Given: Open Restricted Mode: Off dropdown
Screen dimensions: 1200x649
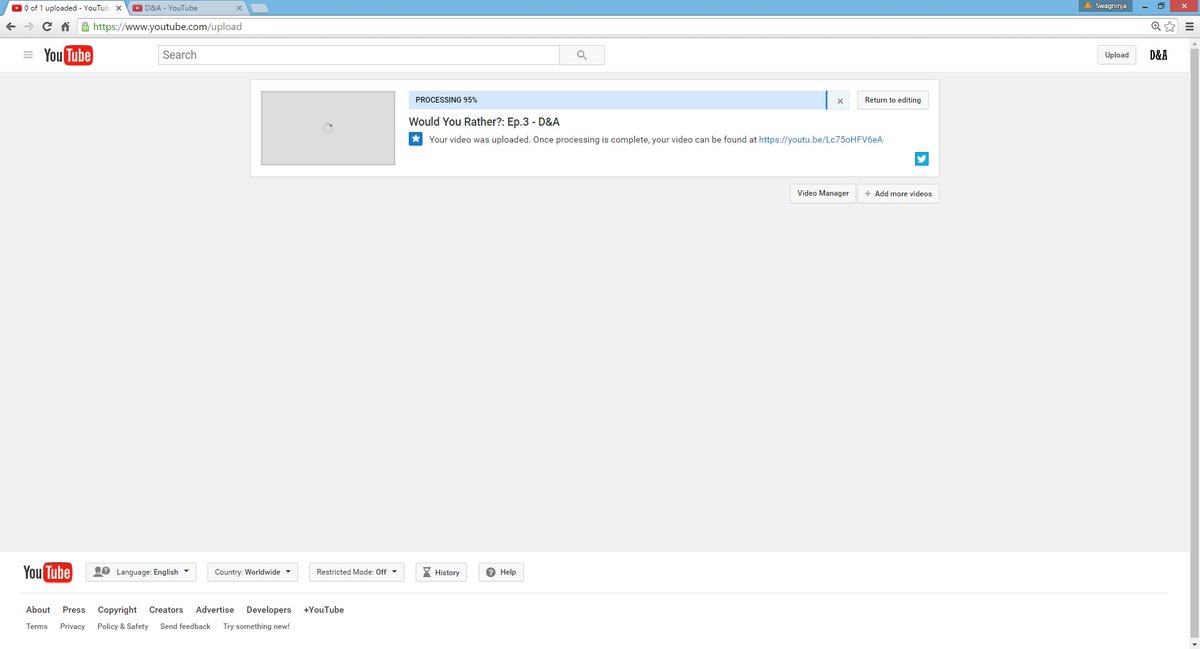Looking at the screenshot, I should click(x=356, y=572).
